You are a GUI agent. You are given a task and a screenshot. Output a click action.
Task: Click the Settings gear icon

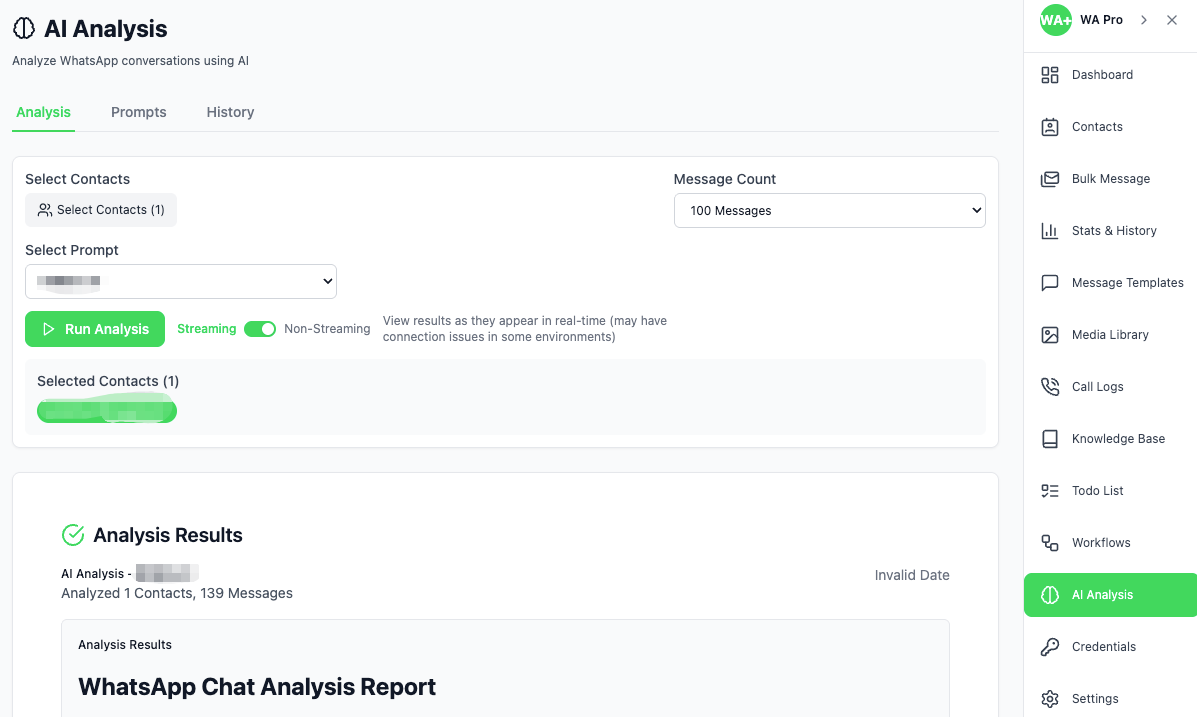click(x=1050, y=699)
